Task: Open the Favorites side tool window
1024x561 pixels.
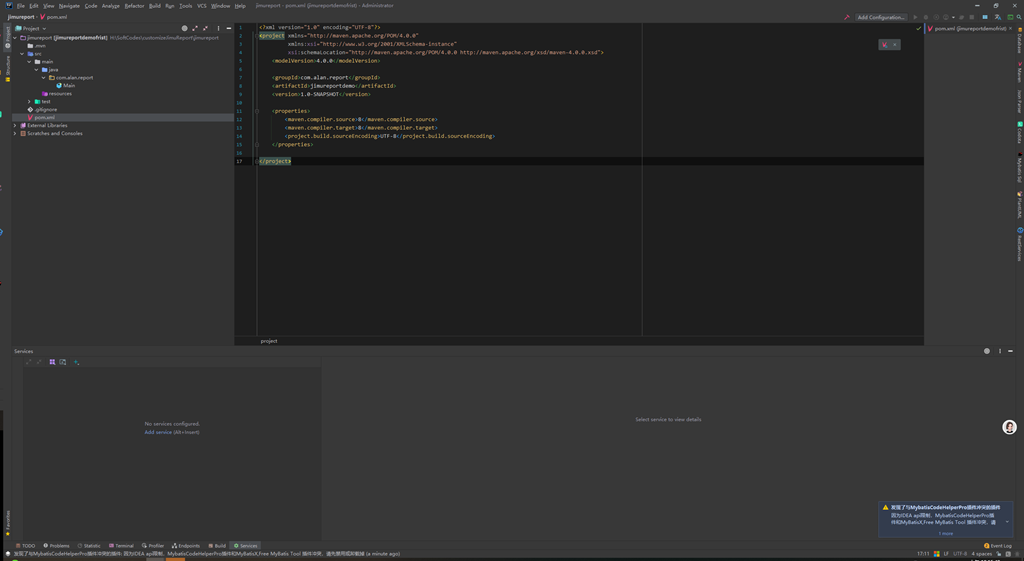Action: coord(8,523)
